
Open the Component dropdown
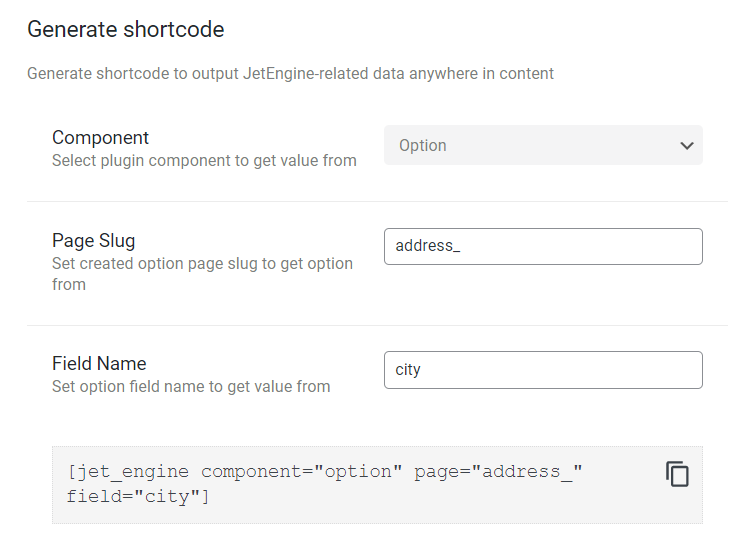tap(543, 145)
